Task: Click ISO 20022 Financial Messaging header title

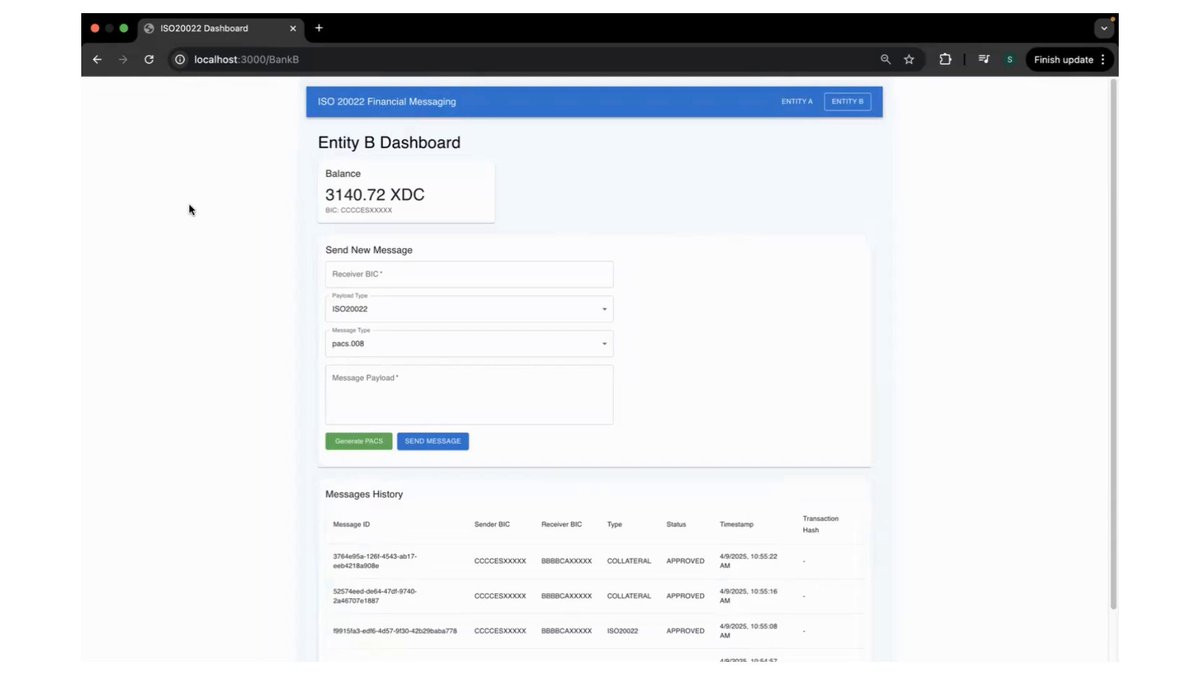Action: [x=387, y=101]
